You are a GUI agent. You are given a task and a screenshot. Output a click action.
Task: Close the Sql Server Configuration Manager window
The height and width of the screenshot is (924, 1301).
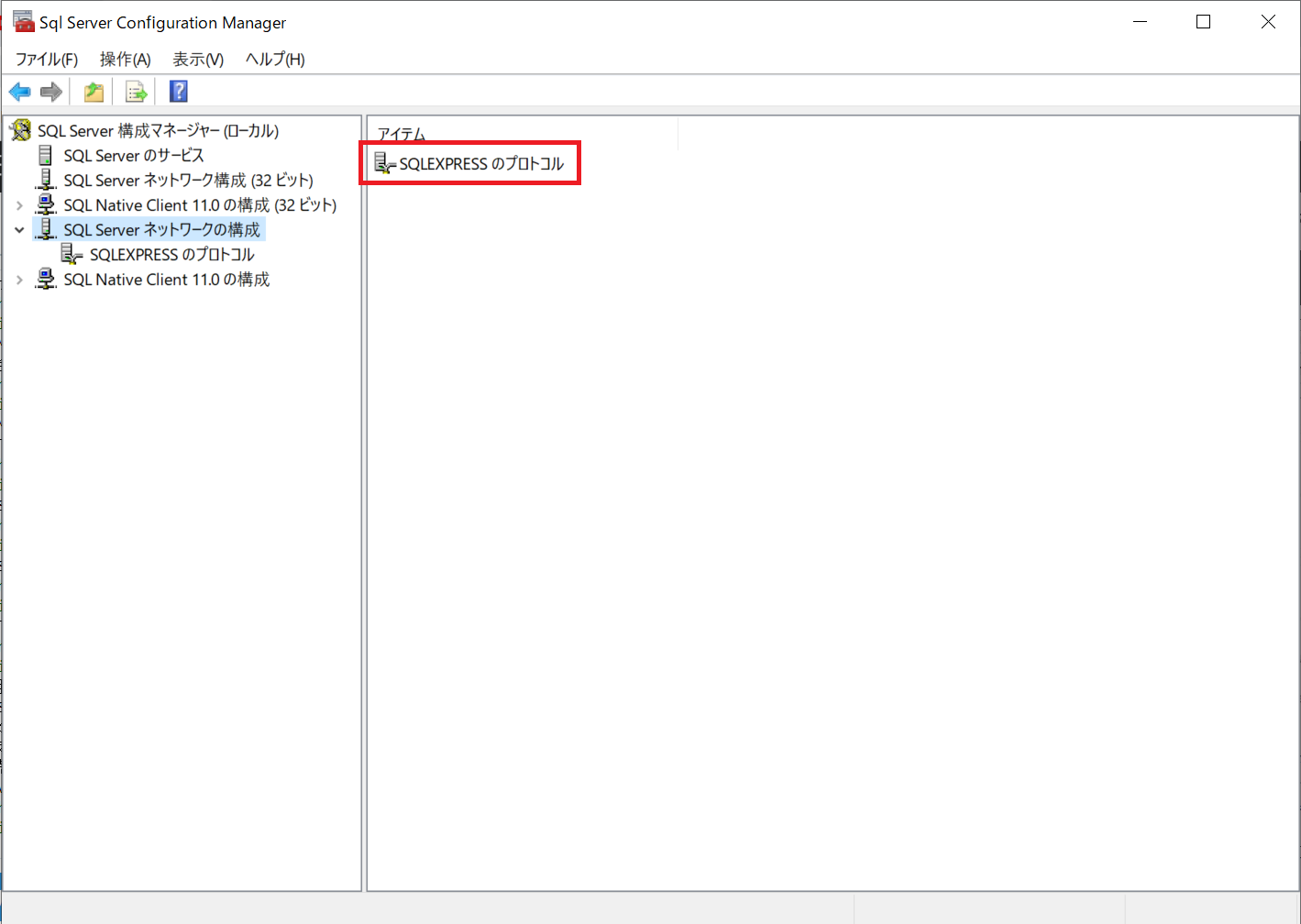(1268, 22)
